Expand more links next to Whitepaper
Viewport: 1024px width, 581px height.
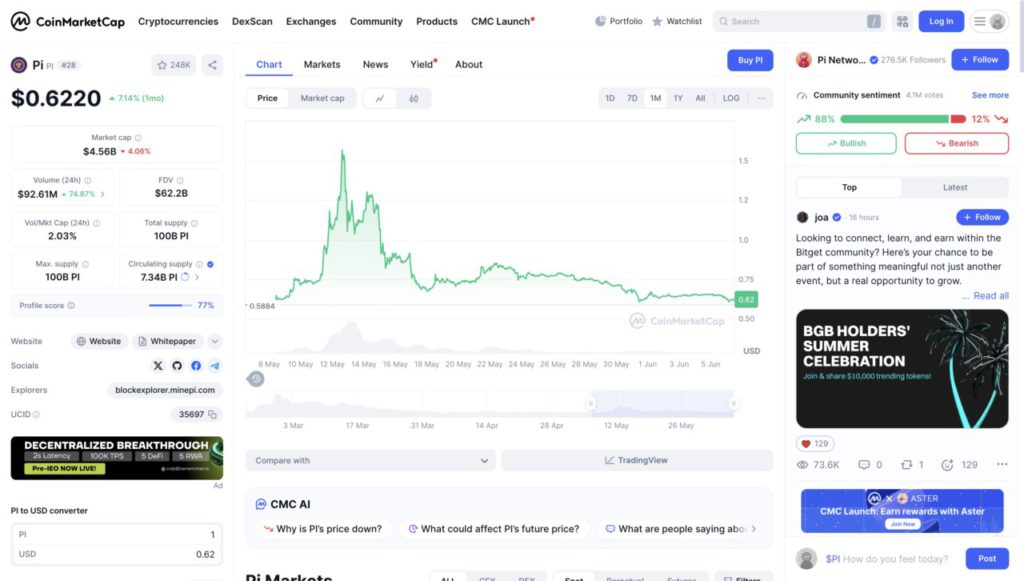(215, 341)
